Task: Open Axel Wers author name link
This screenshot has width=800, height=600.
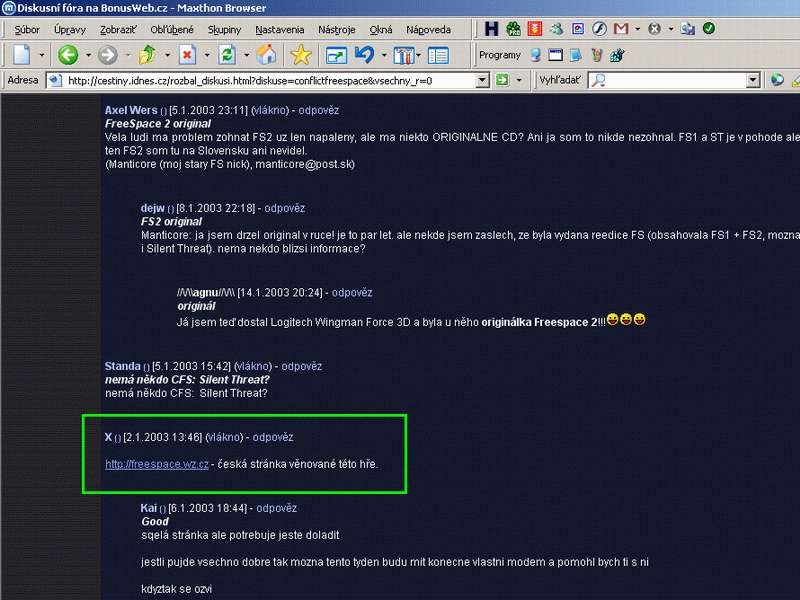Action: pos(131,110)
